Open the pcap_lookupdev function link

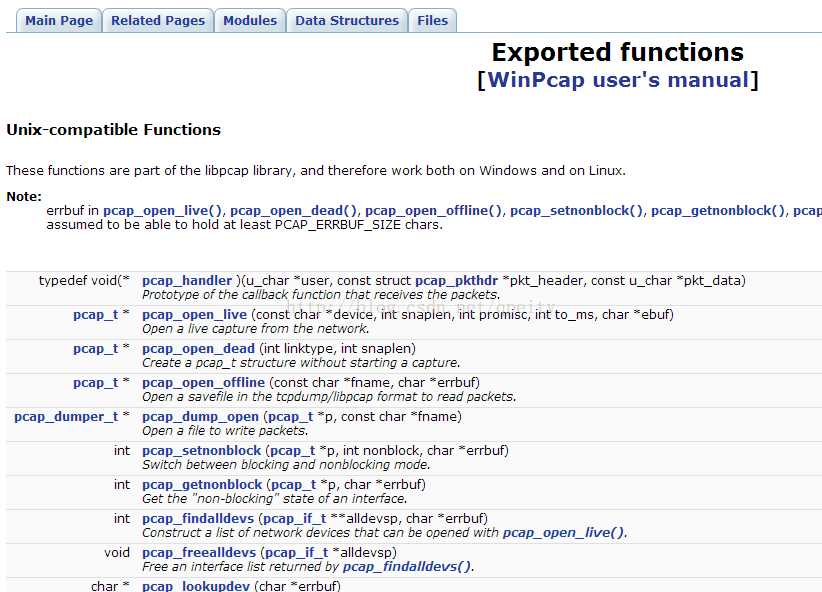click(x=196, y=586)
